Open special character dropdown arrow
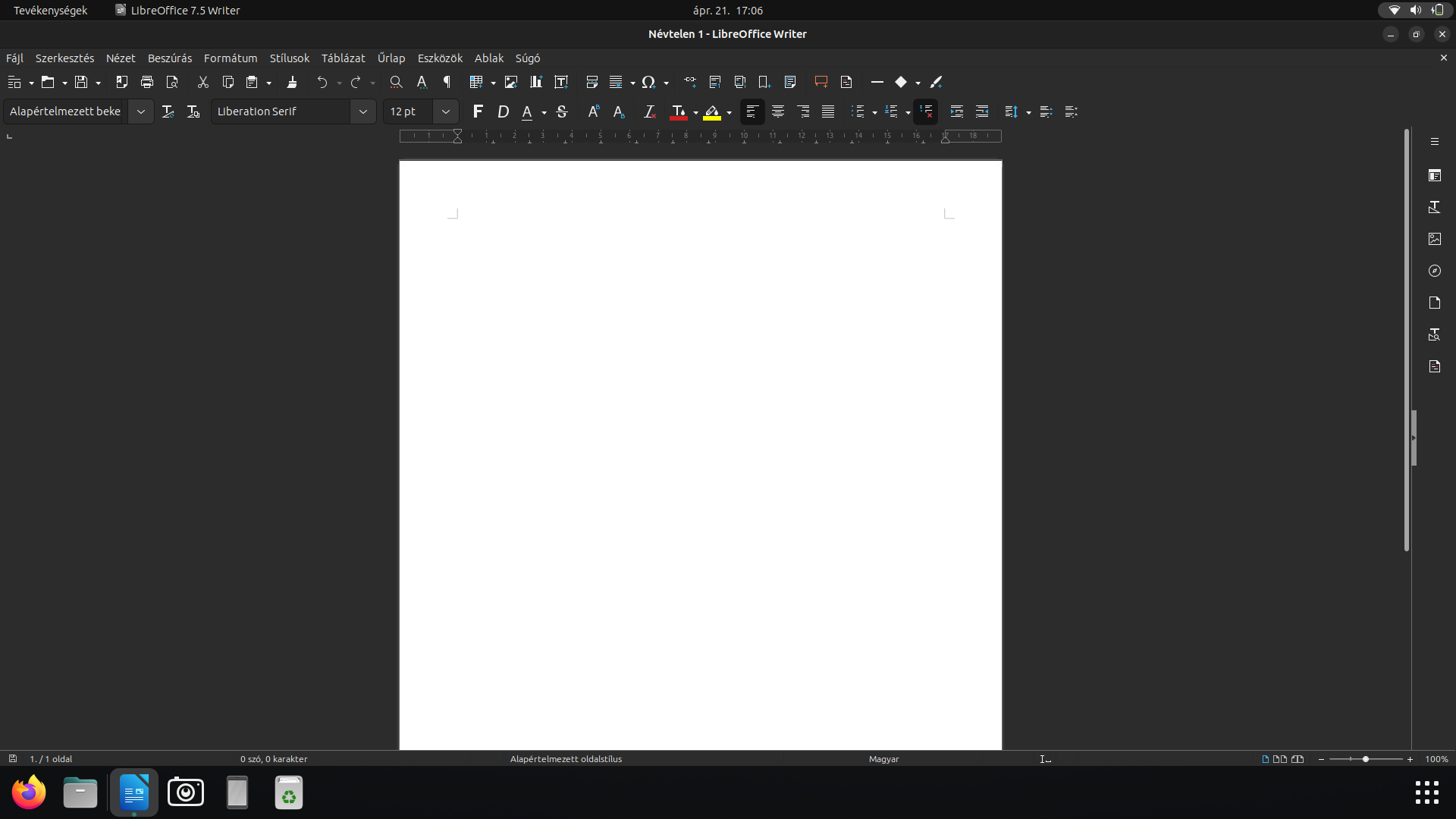Screen dimensions: 1456x819 (x=666, y=83)
